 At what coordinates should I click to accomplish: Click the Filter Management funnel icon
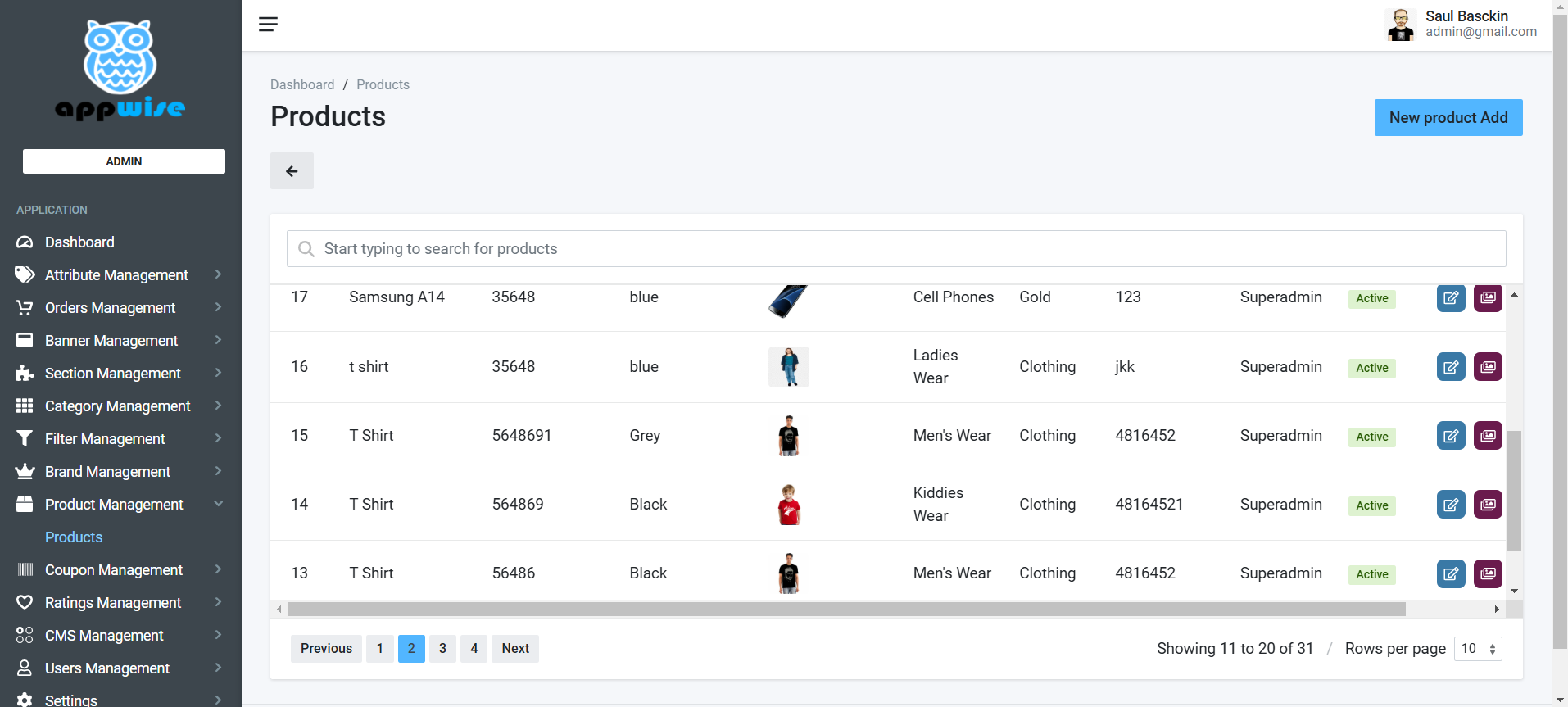(x=25, y=439)
